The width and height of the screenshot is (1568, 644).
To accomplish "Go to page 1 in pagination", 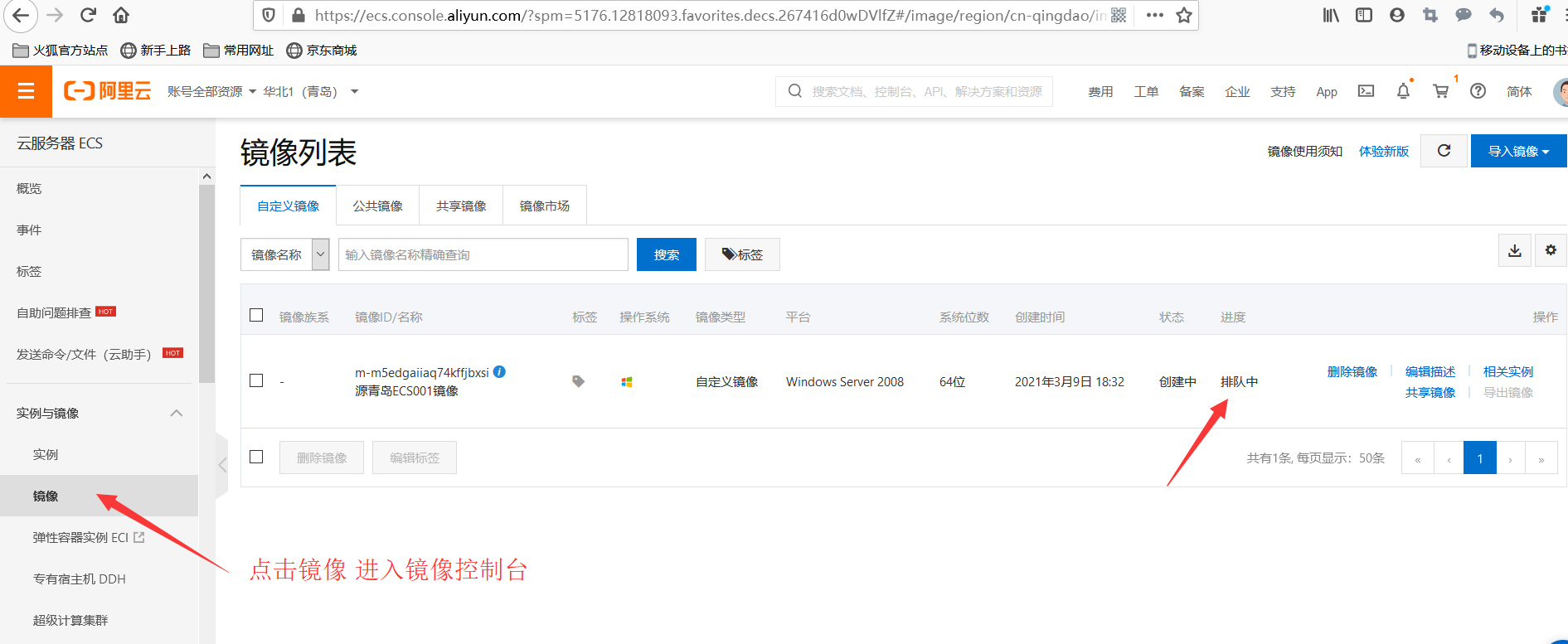I will pos(1480,458).
